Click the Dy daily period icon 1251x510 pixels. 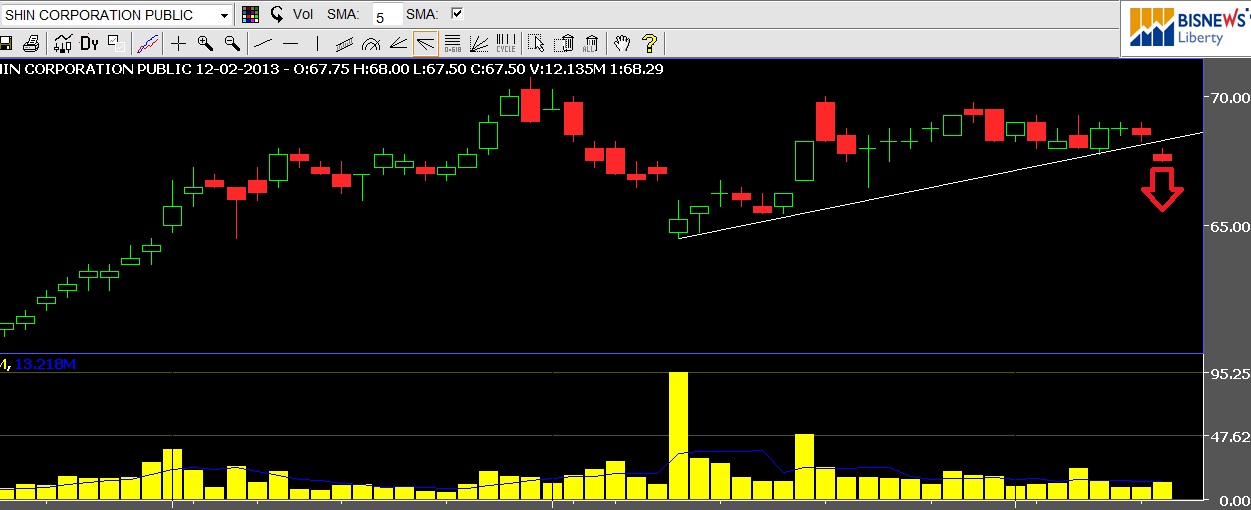(90, 43)
